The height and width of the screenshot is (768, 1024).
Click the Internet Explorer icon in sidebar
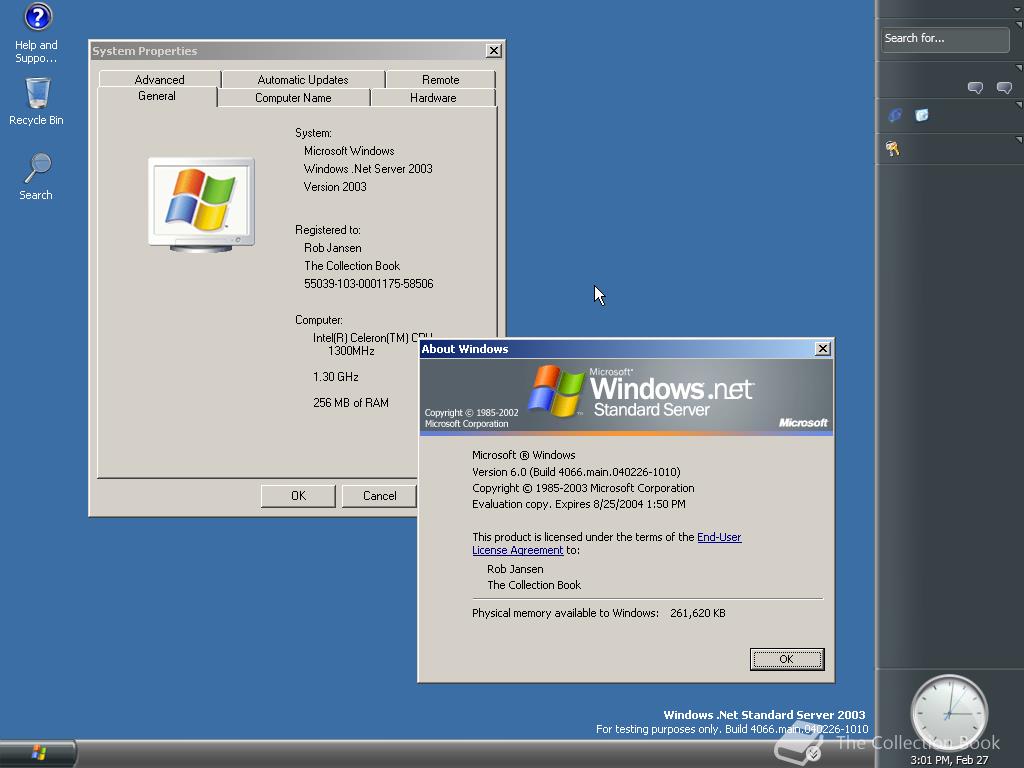coord(895,116)
